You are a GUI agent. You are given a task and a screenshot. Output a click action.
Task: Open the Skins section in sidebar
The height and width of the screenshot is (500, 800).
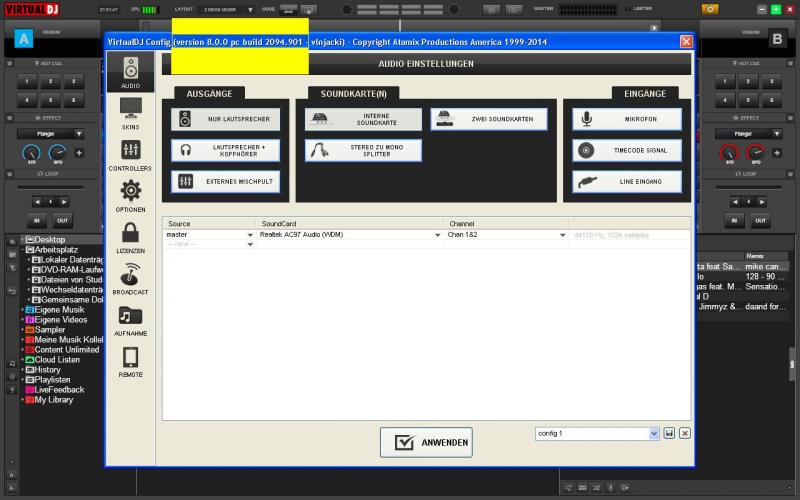pyautogui.click(x=131, y=113)
